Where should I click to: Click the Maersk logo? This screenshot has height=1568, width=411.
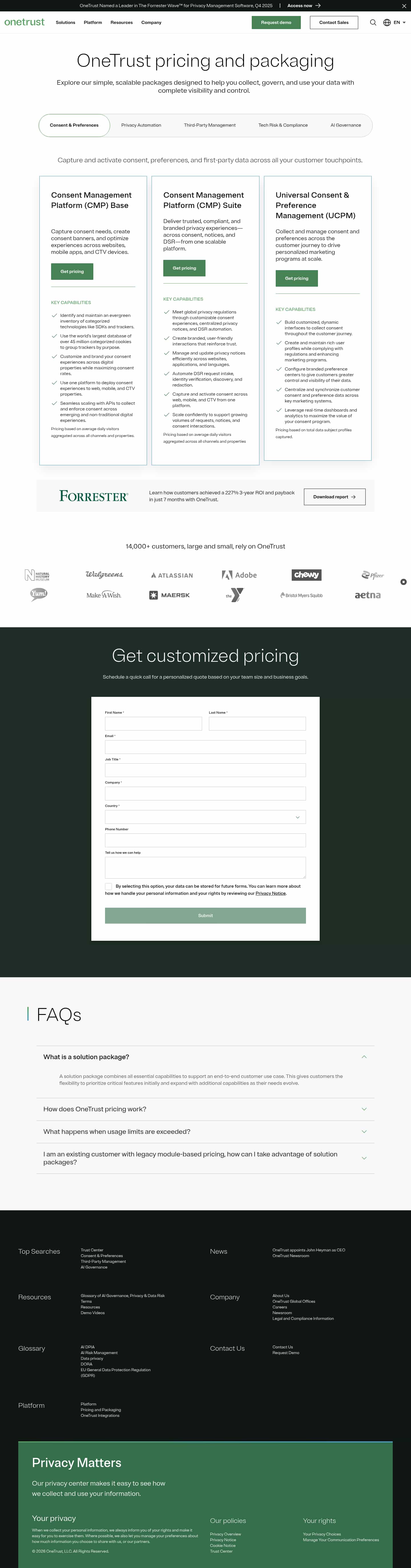[x=169, y=595]
